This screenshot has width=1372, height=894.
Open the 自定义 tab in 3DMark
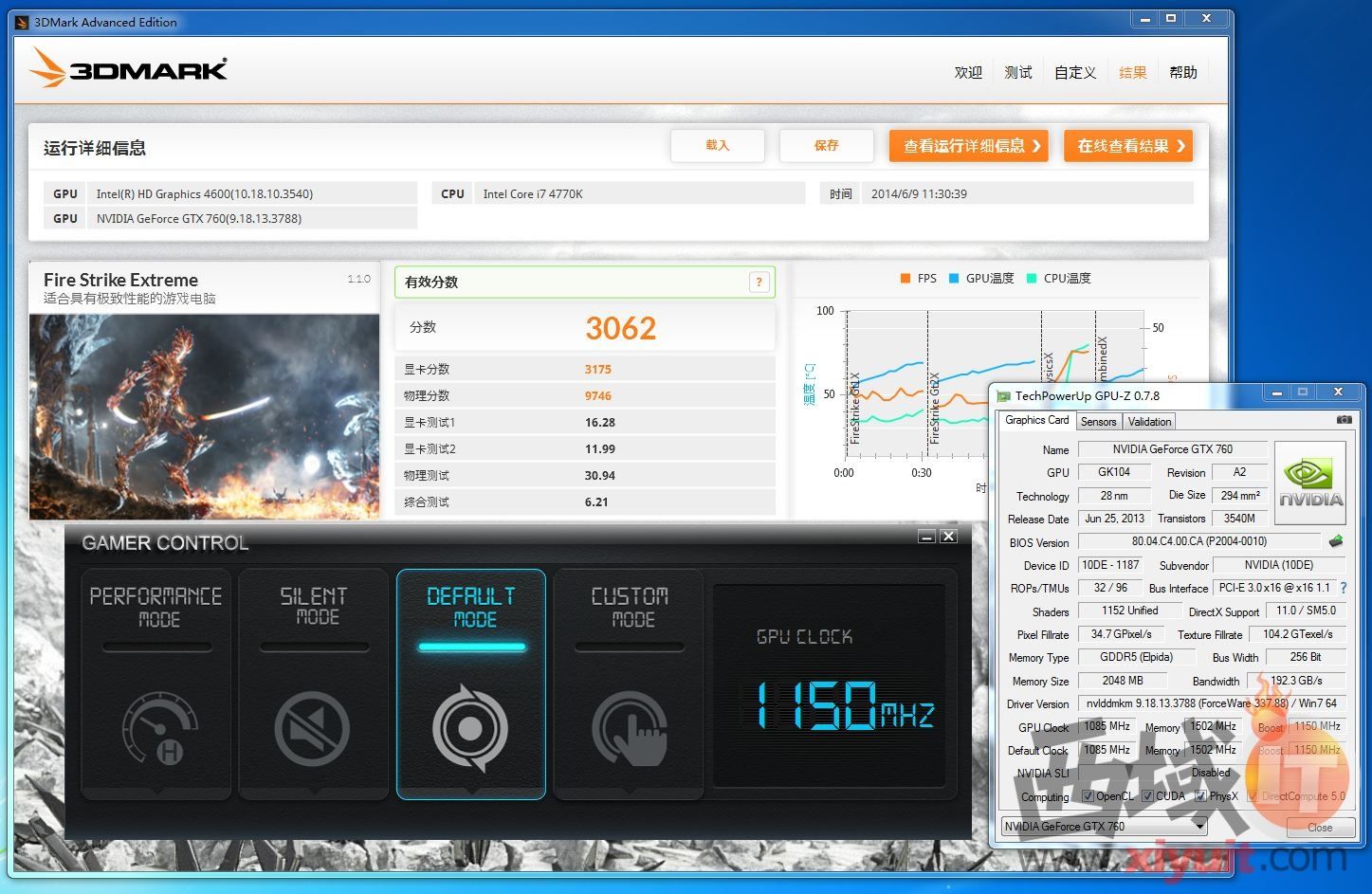coord(1075,72)
